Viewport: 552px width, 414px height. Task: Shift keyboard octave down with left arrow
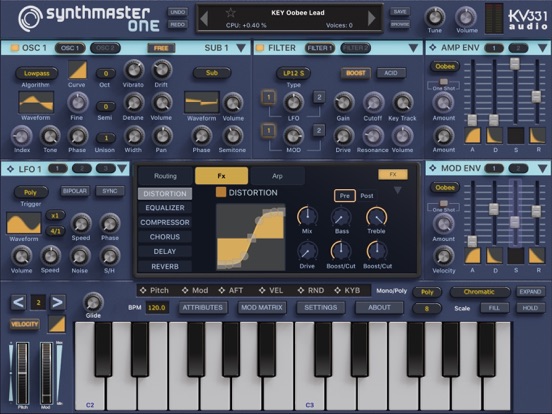(18, 302)
